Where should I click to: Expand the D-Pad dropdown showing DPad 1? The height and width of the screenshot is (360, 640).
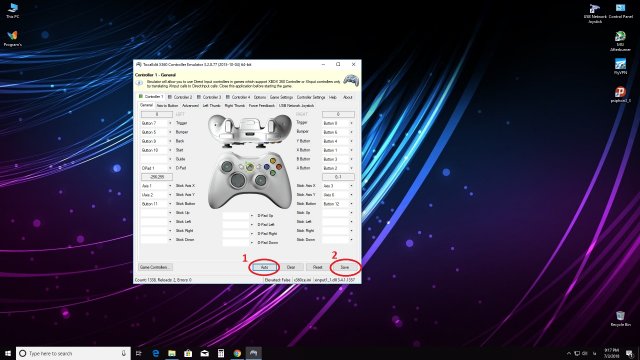click(x=170, y=168)
